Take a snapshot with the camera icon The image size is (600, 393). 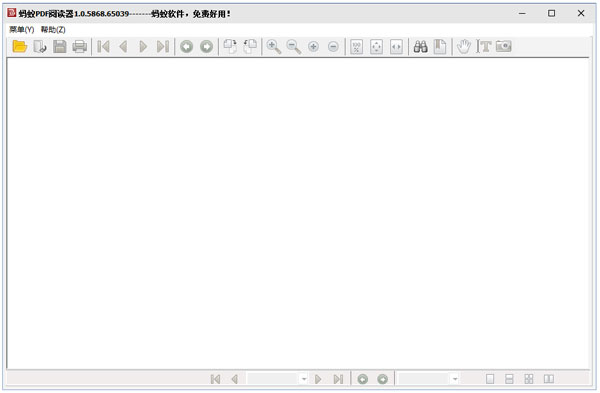(x=504, y=47)
